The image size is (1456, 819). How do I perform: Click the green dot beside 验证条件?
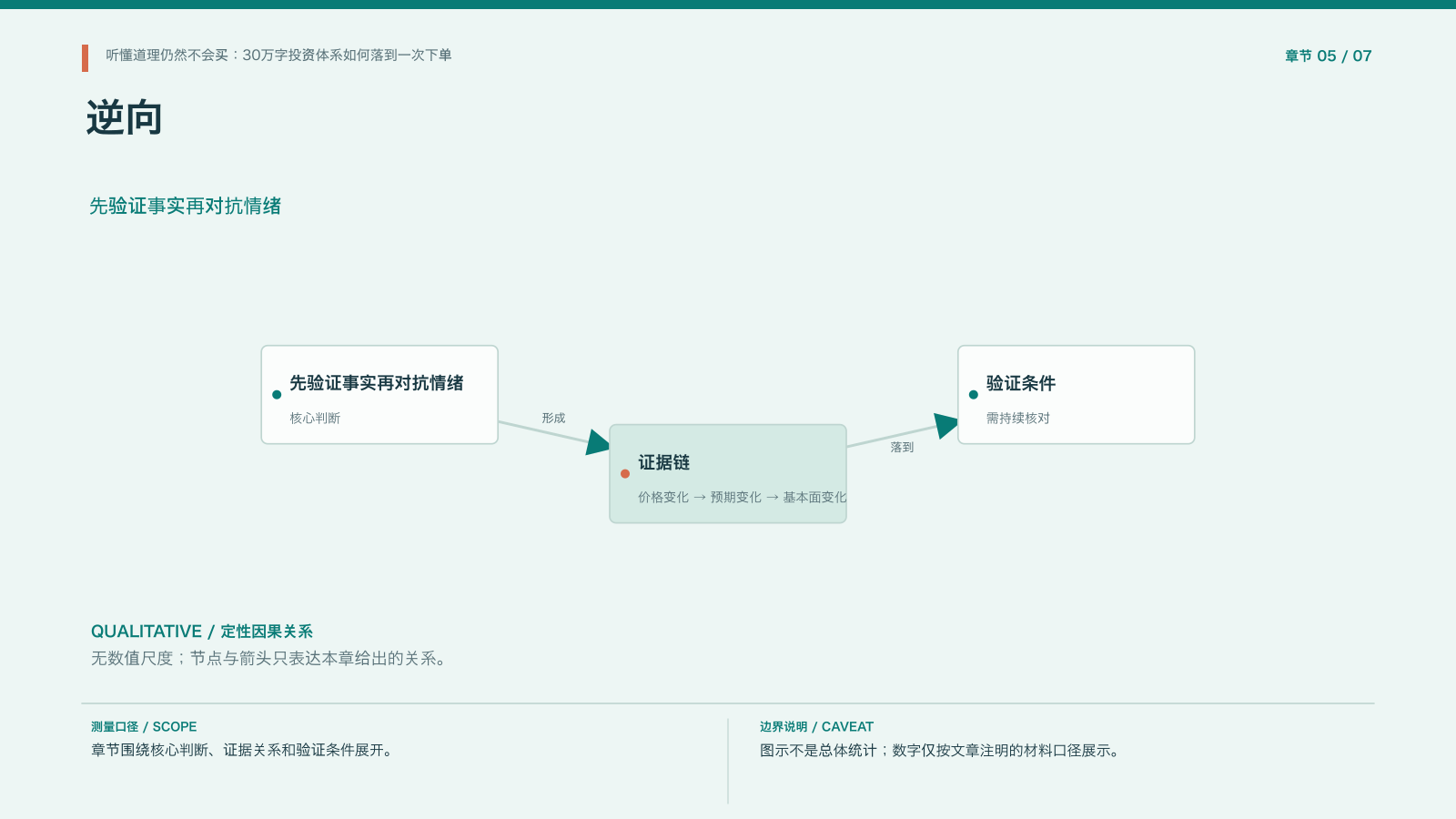click(x=974, y=395)
